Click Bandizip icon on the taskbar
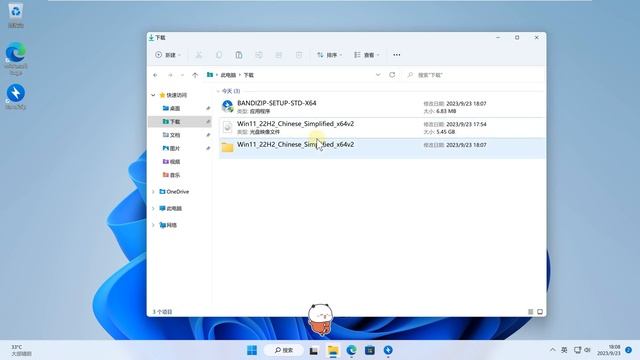 pos(388,350)
